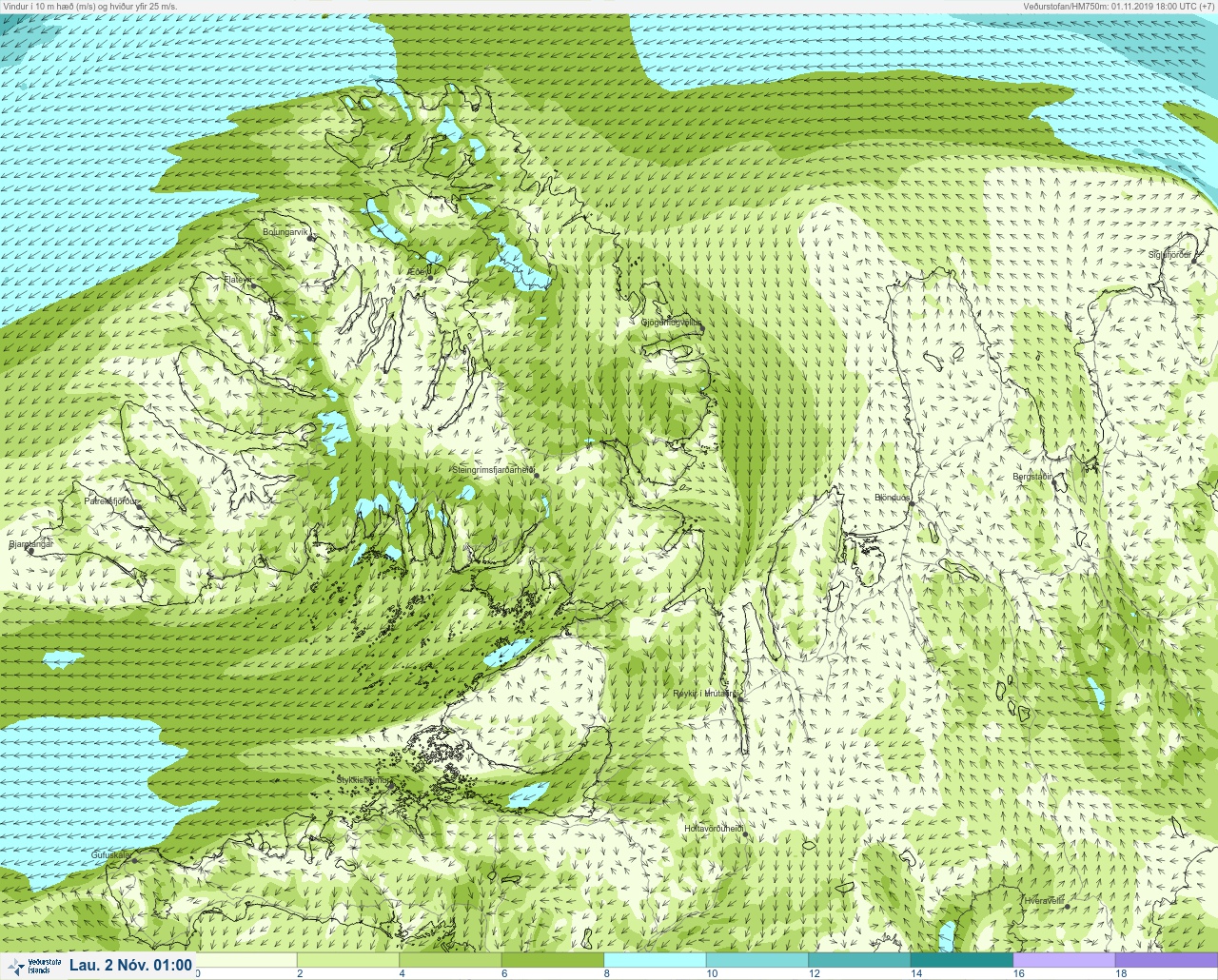Select the dark green 6–8 m/s legend swatch

click(x=553, y=960)
